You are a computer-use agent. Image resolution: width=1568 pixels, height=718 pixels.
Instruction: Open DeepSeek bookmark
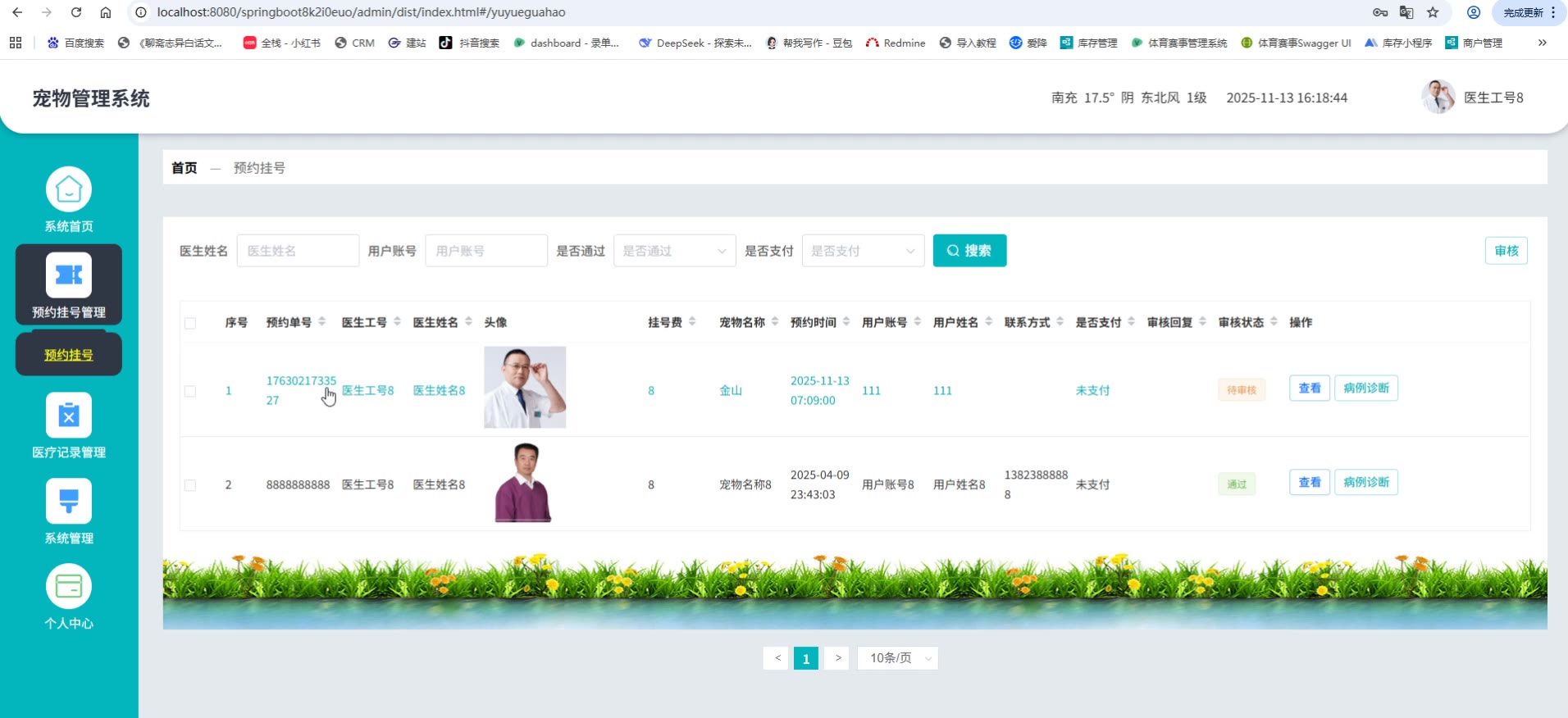coord(695,43)
